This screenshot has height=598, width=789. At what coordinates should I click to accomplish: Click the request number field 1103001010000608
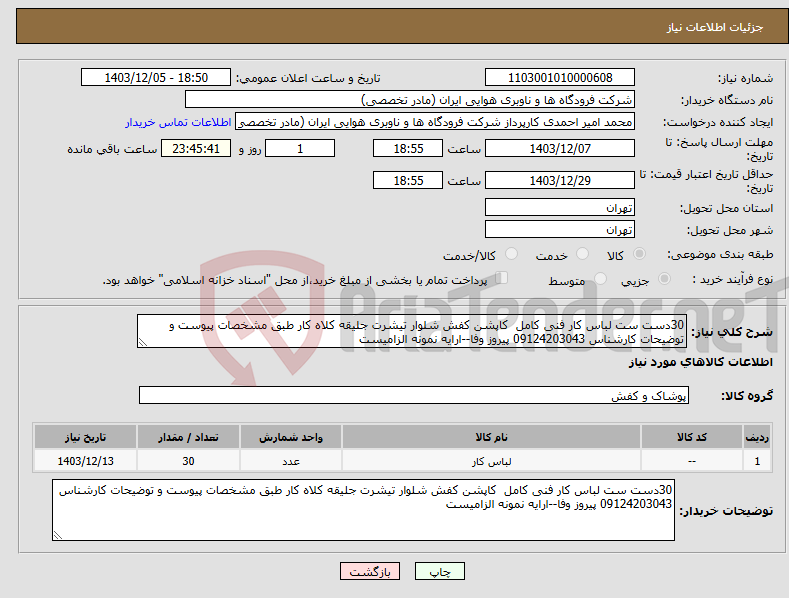click(x=560, y=78)
